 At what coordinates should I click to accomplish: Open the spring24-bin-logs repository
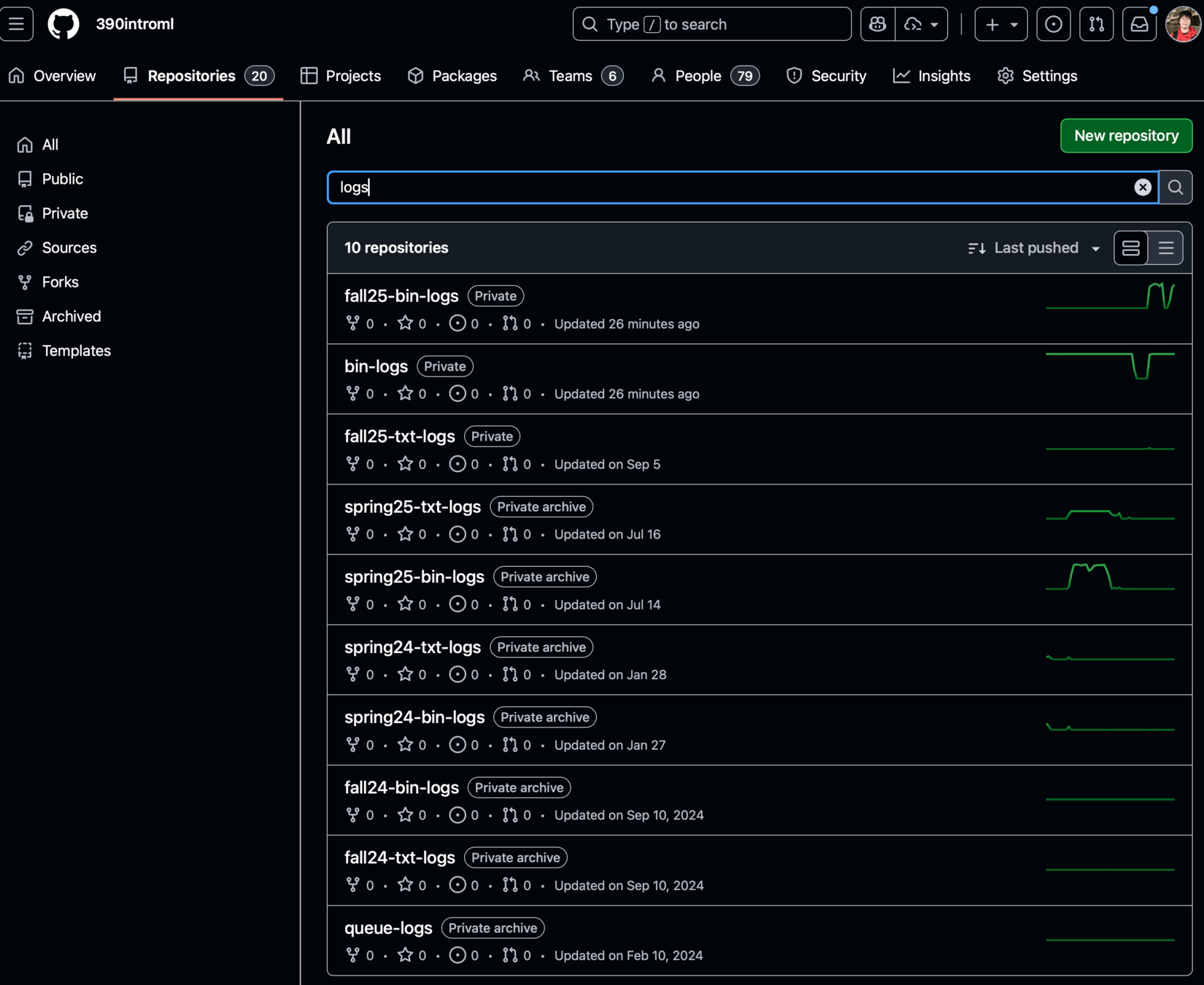point(414,717)
